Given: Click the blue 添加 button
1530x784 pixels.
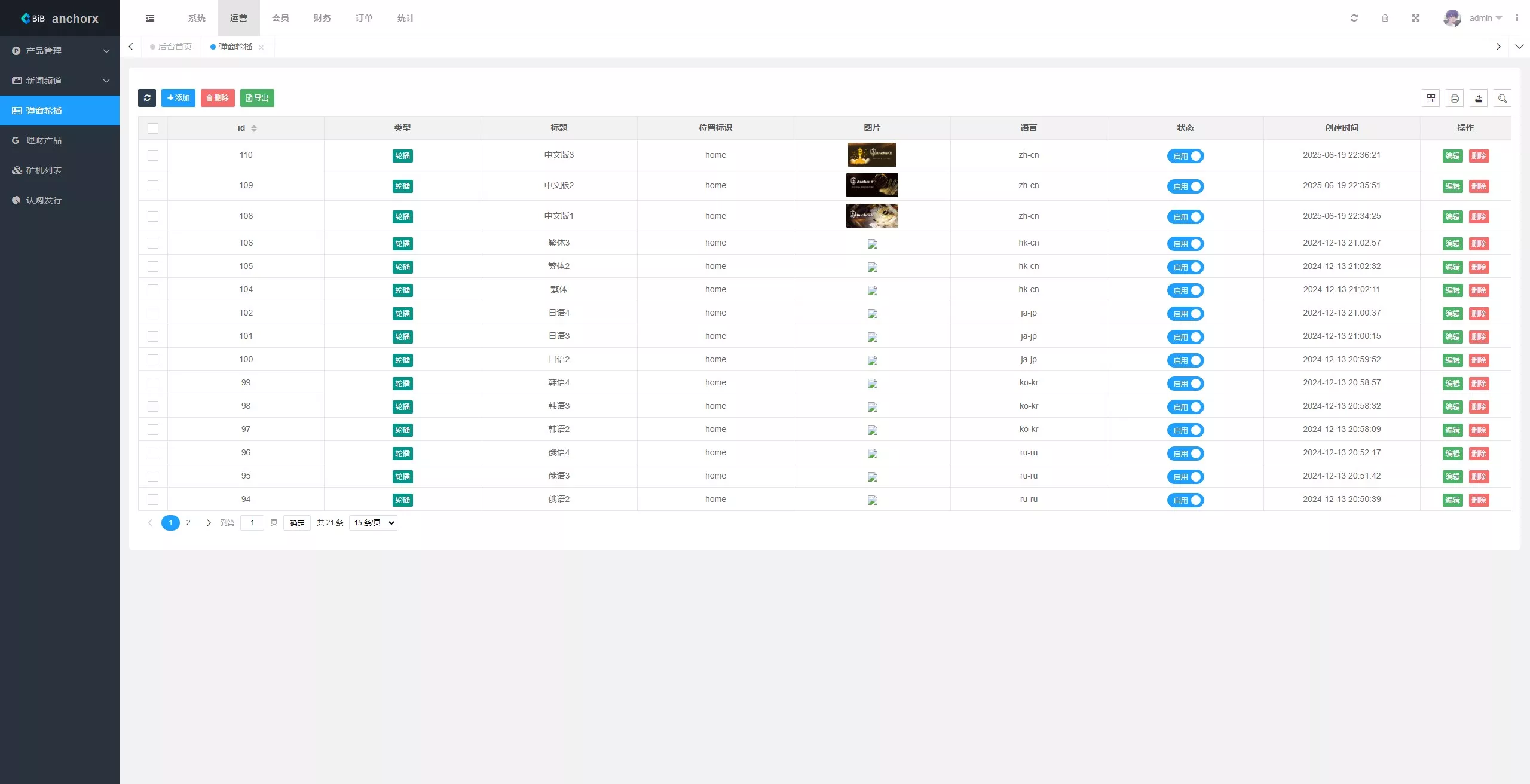Looking at the screenshot, I should click(x=178, y=98).
